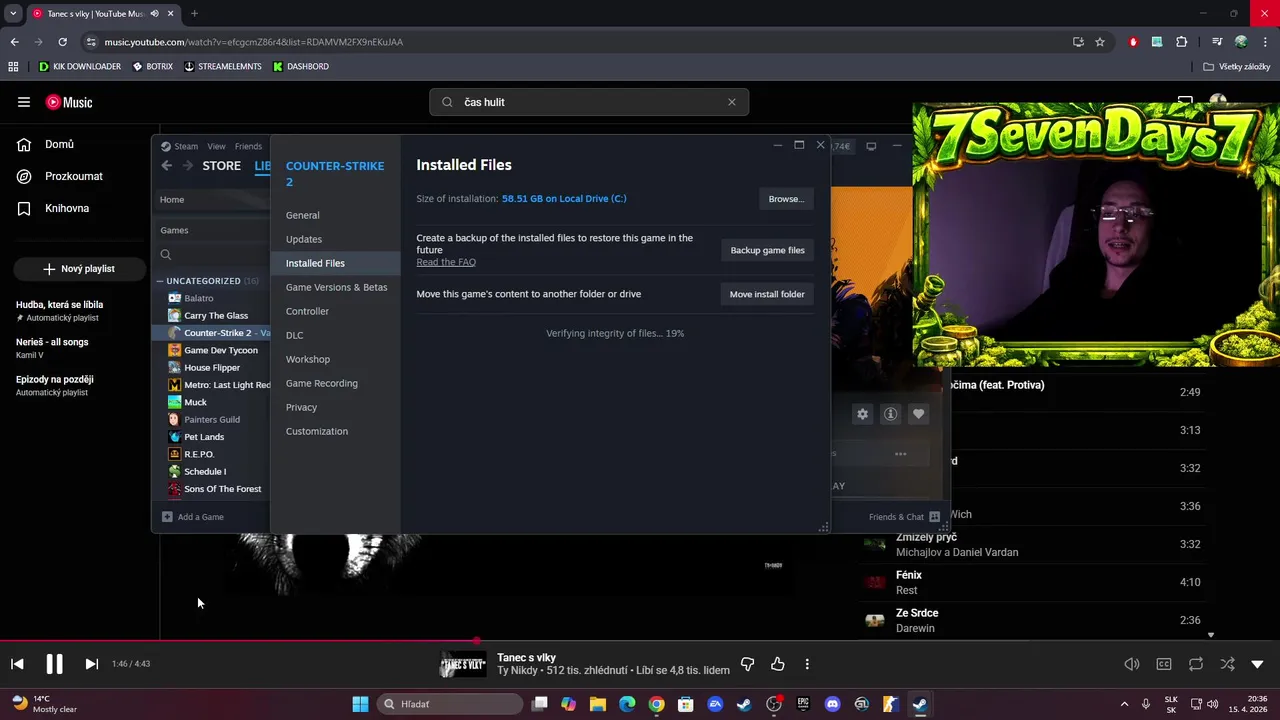Open STREAMELEMNTS bookmark
Image resolution: width=1280 pixels, height=720 pixels.
click(222, 67)
